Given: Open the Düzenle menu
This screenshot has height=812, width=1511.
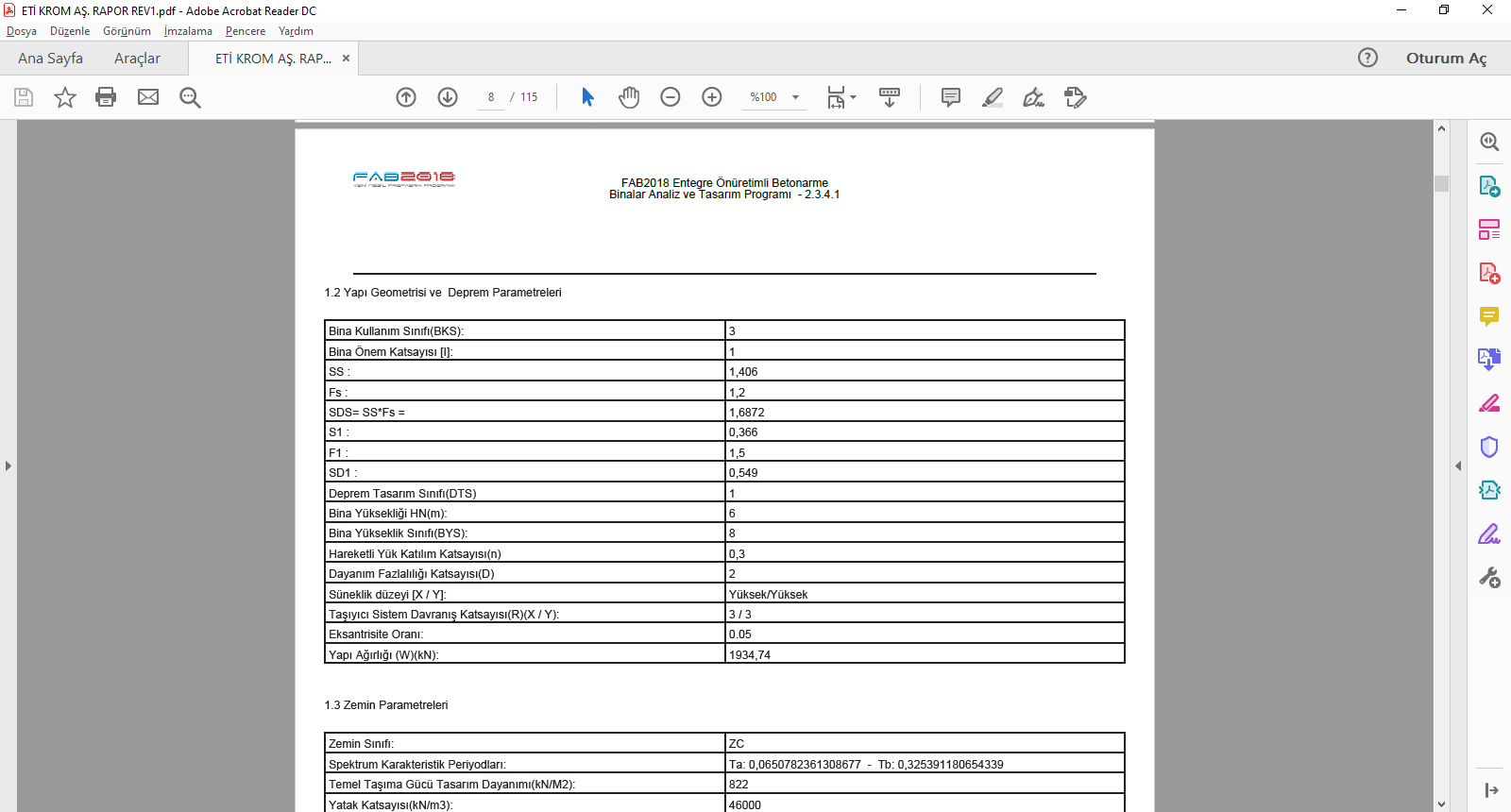Looking at the screenshot, I should click(x=70, y=31).
